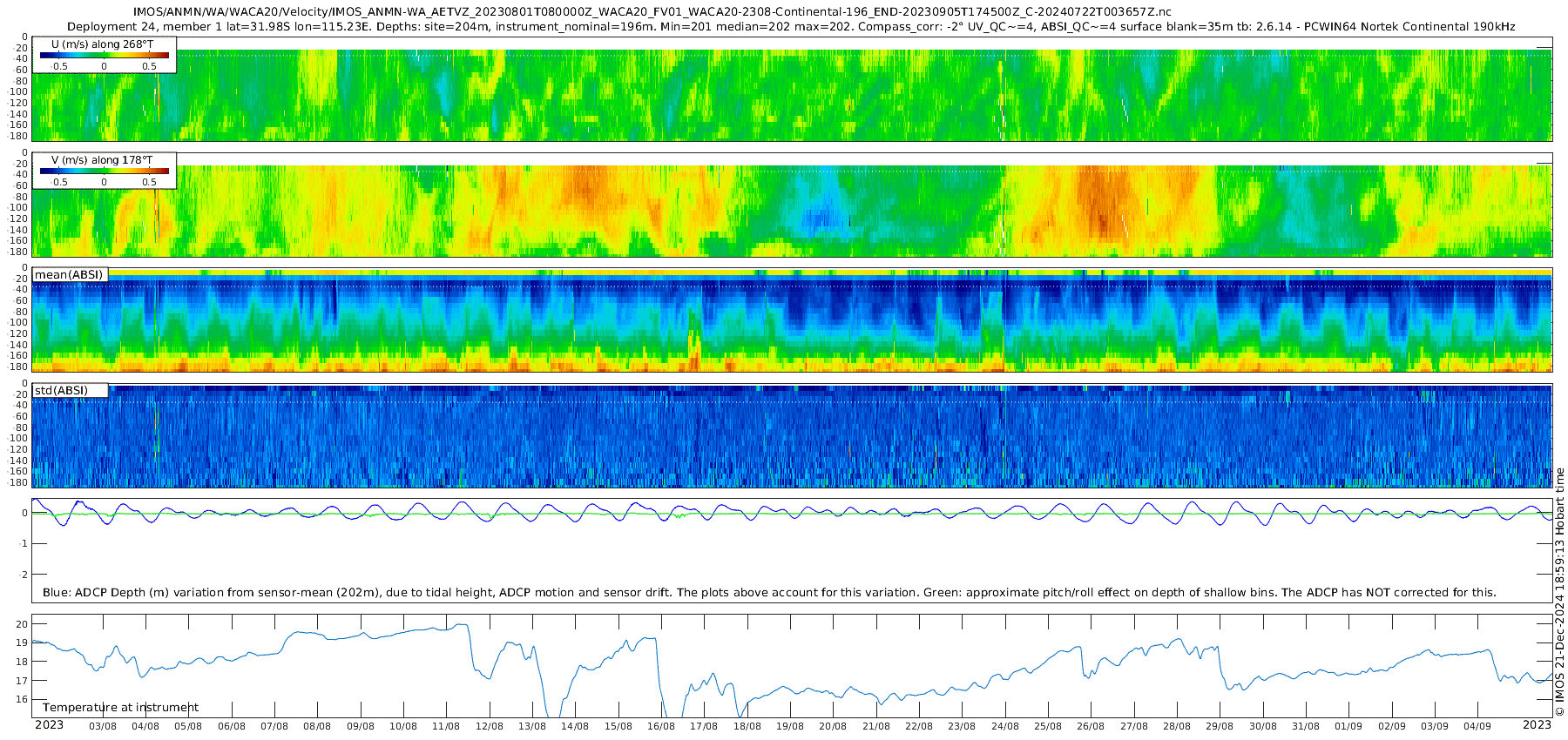The height and width of the screenshot is (740, 1568).
Task: Click the 03/09 date tick label
Action: click(x=1435, y=727)
